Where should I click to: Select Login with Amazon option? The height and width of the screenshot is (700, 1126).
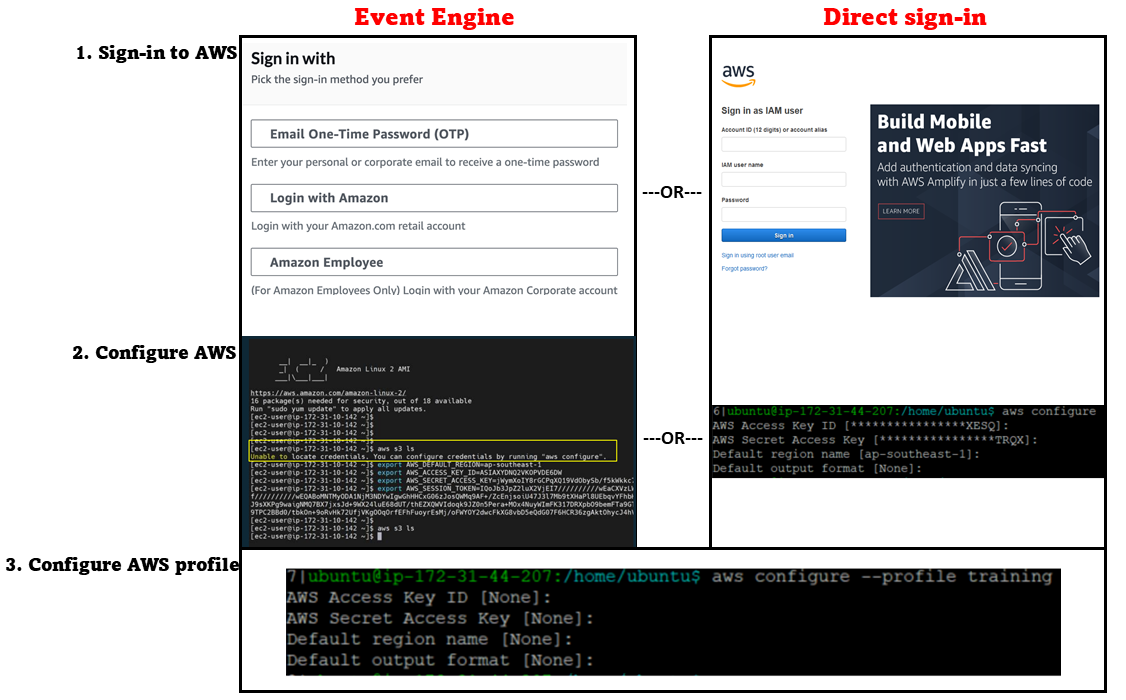tap(434, 198)
